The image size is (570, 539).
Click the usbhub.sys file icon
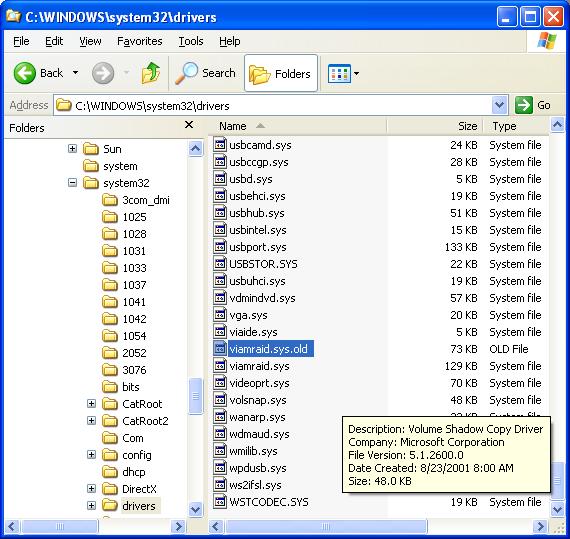pos(220,213)
